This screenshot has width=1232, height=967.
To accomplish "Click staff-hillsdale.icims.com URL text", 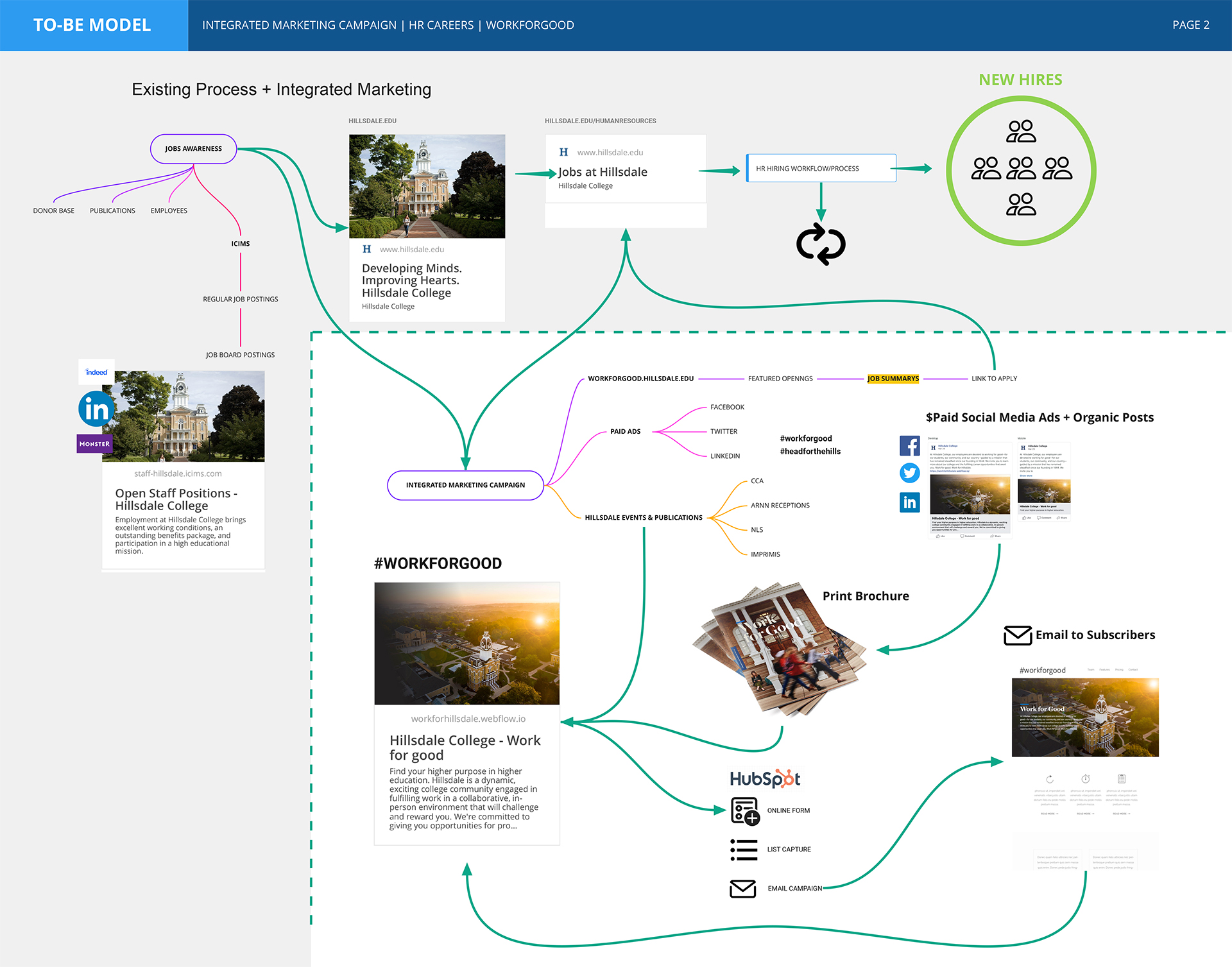I will pos(178,474).
